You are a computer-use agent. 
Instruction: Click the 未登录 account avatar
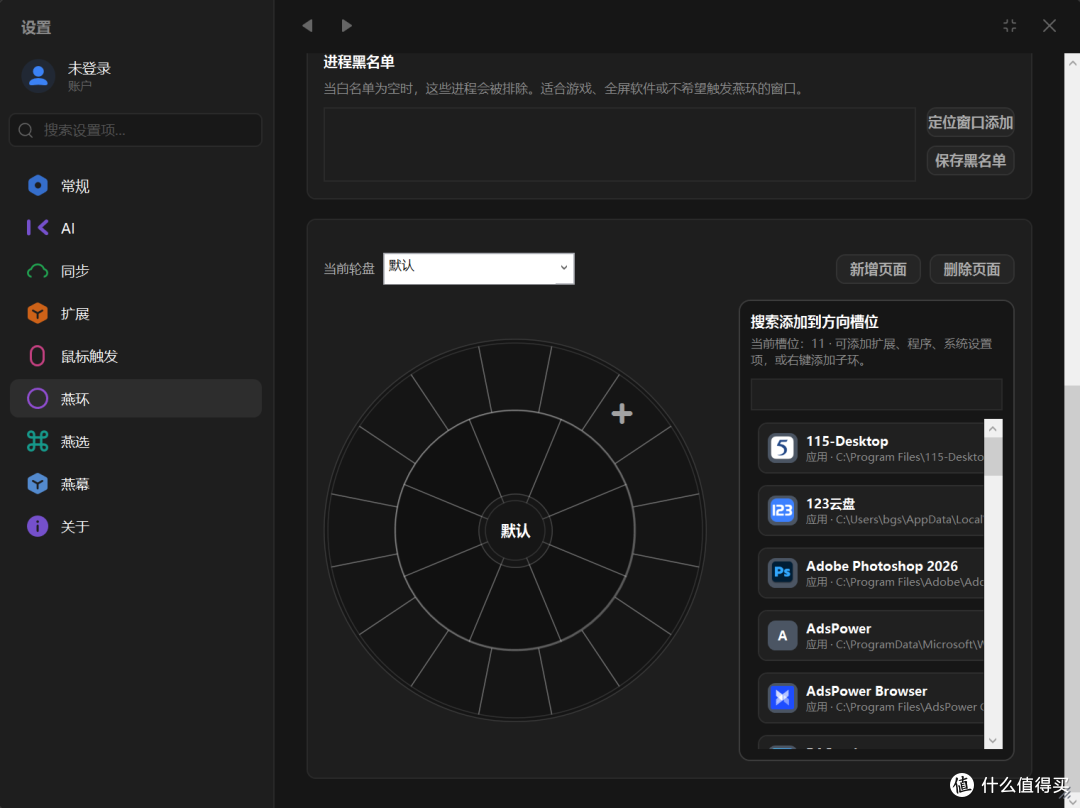click(39, 76)
